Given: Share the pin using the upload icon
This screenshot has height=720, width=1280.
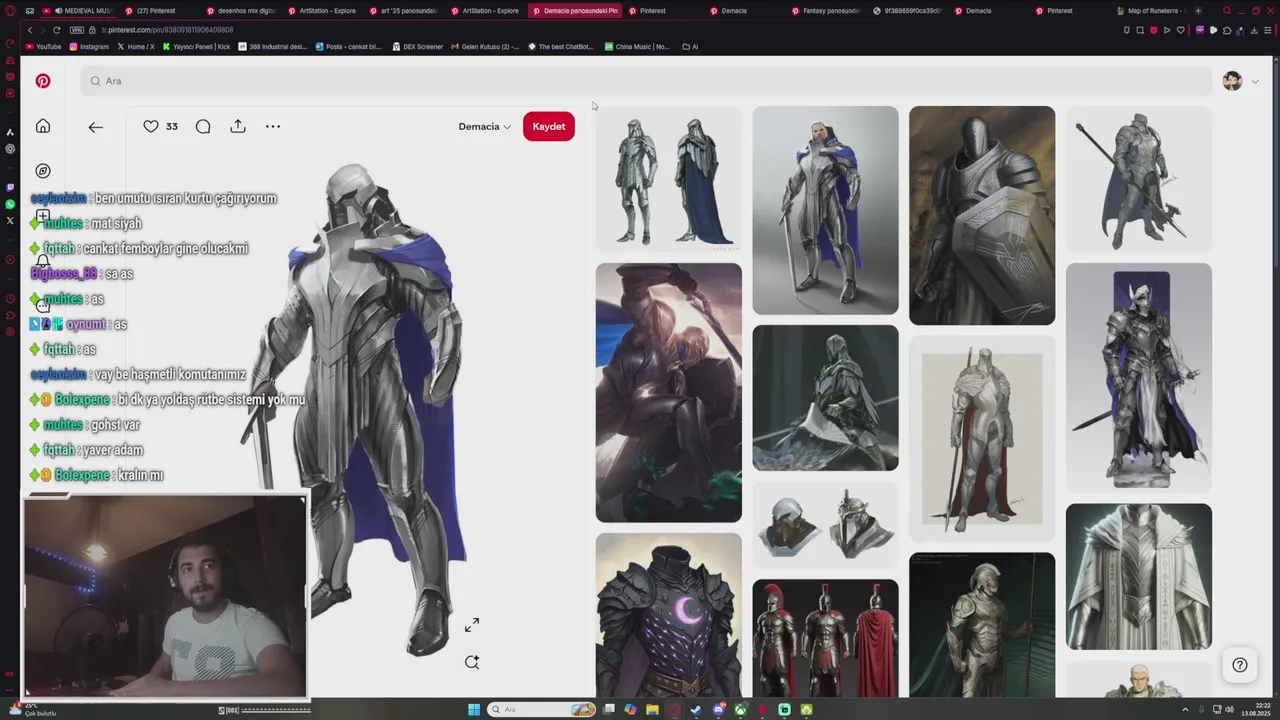Looking at the screenshot, I should pos(238,126).
